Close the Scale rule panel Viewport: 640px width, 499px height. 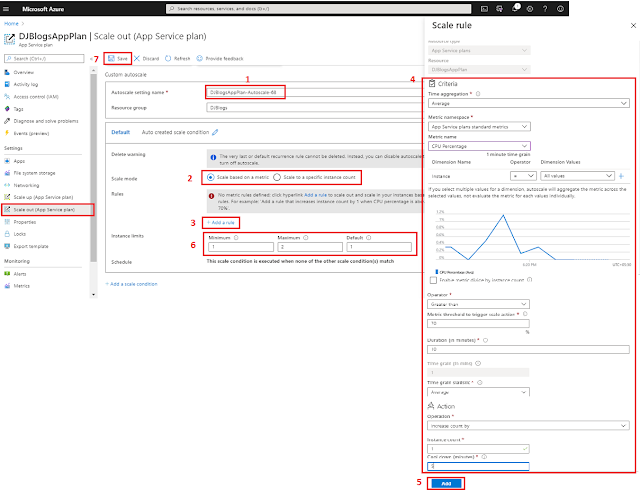[x=633, y=25]
